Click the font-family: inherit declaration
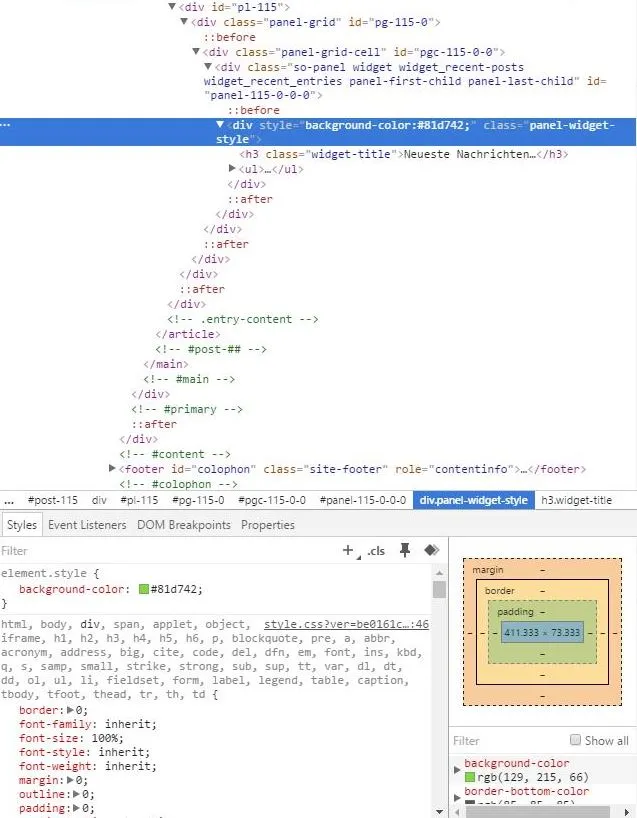The image size is (637, 818). point(88,724)
